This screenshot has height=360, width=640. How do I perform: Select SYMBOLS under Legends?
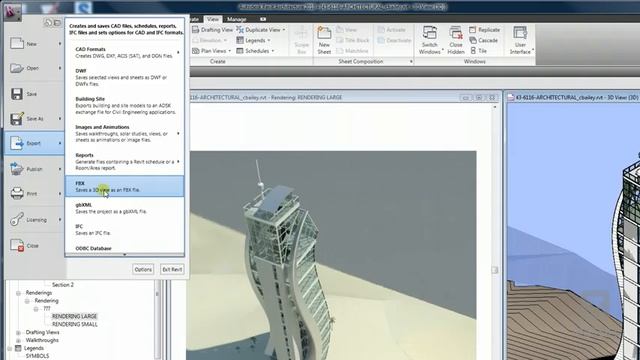(x=37, y=356)
